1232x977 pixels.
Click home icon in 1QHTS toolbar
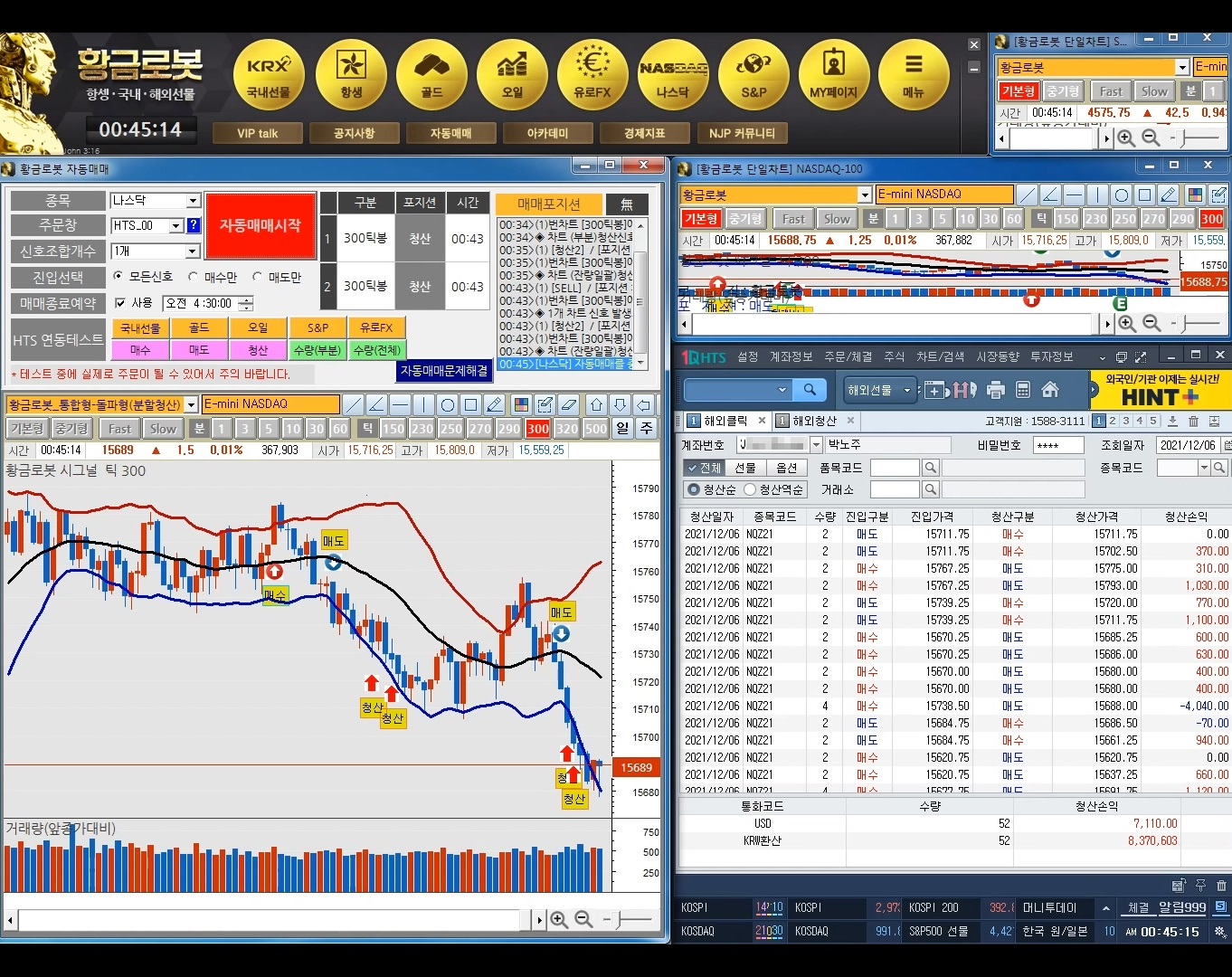pos(1050,390)
